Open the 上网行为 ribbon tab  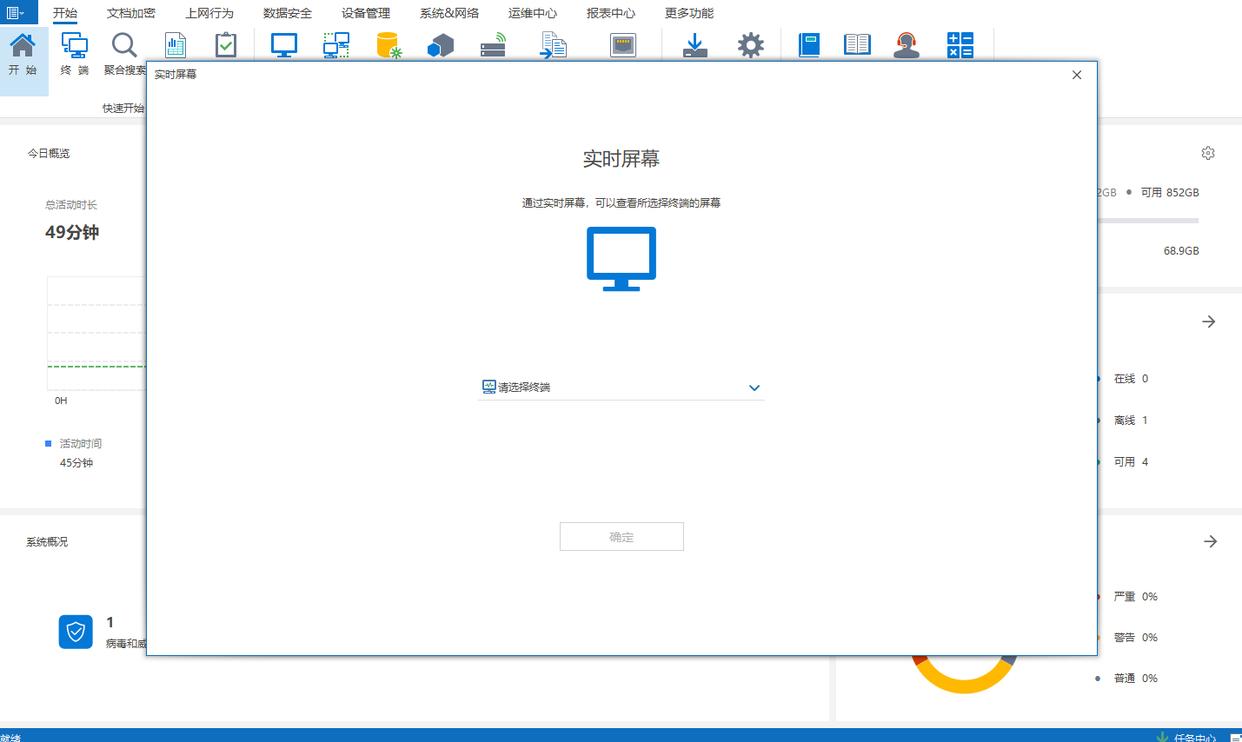tap(209, 13)
